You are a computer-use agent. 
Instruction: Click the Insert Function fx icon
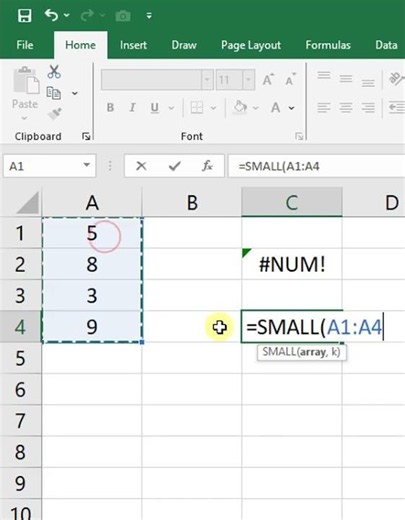(x=207, y=165)
